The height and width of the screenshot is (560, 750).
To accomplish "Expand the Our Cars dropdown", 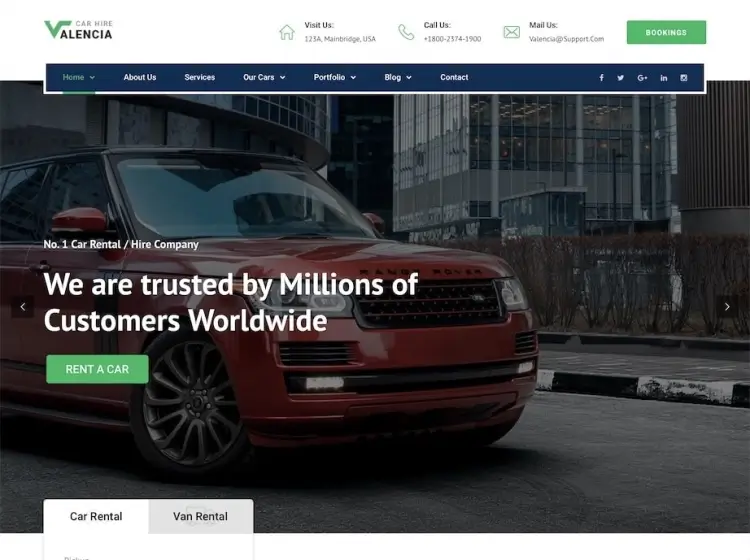I will 264,77.
